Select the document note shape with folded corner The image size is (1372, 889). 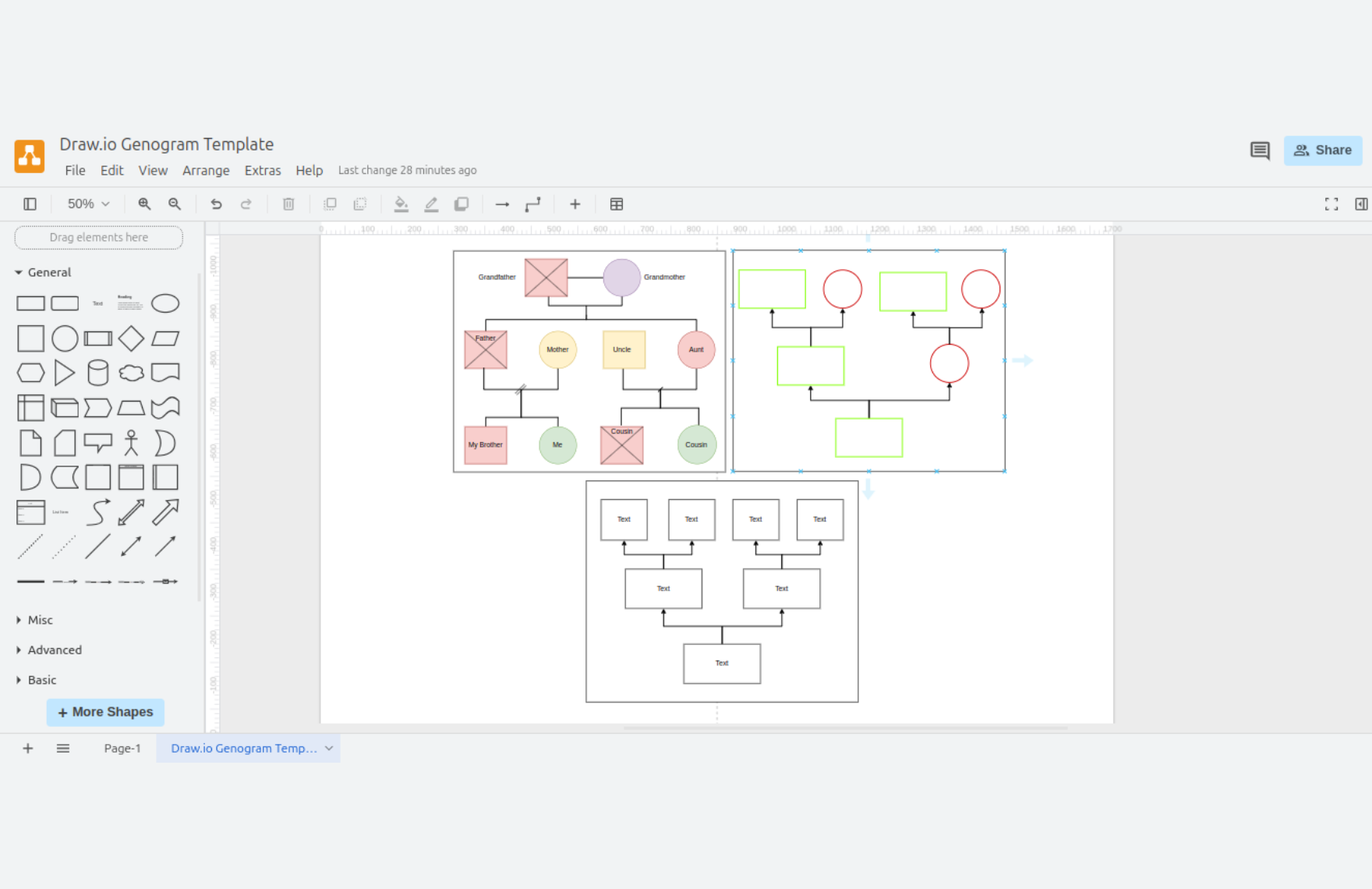point(30,443)
